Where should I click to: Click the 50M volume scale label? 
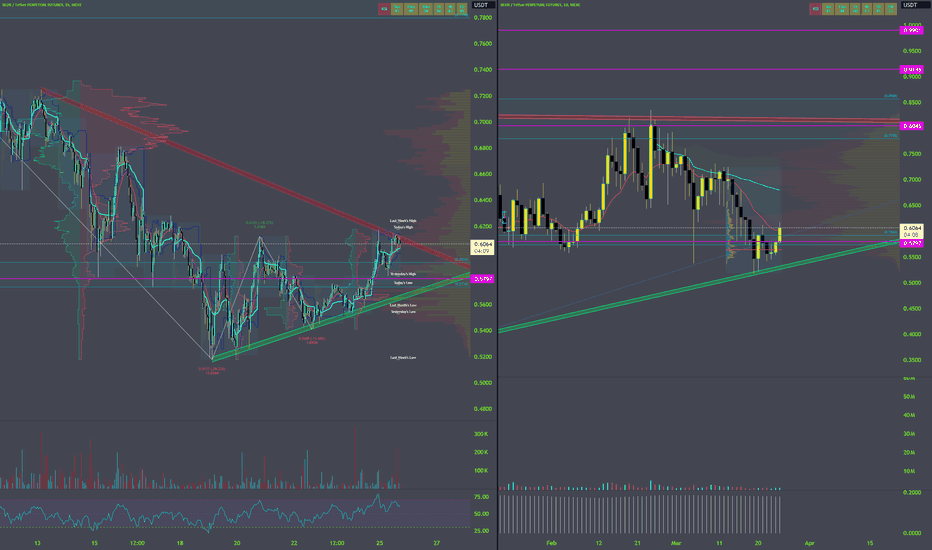[x=909, y=397]
